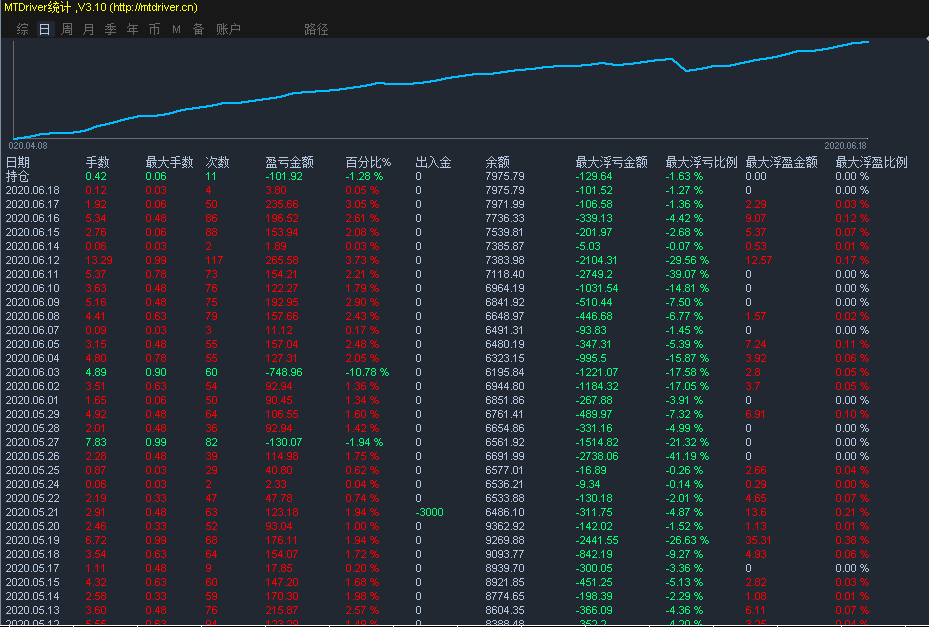Select the 2020.06.03 row date
The height and width of the screenshot is (627, 929).
[x=33, y=372]
